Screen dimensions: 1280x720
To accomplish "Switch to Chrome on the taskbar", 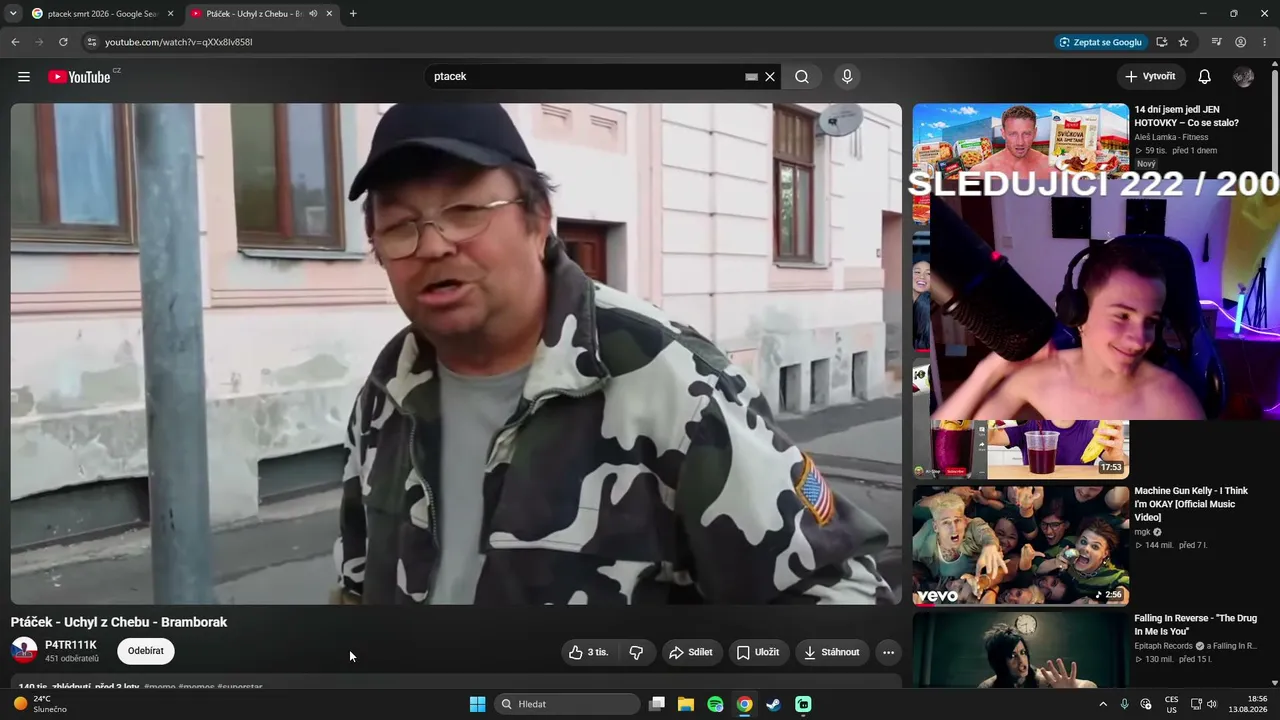I will click(744, 704).
